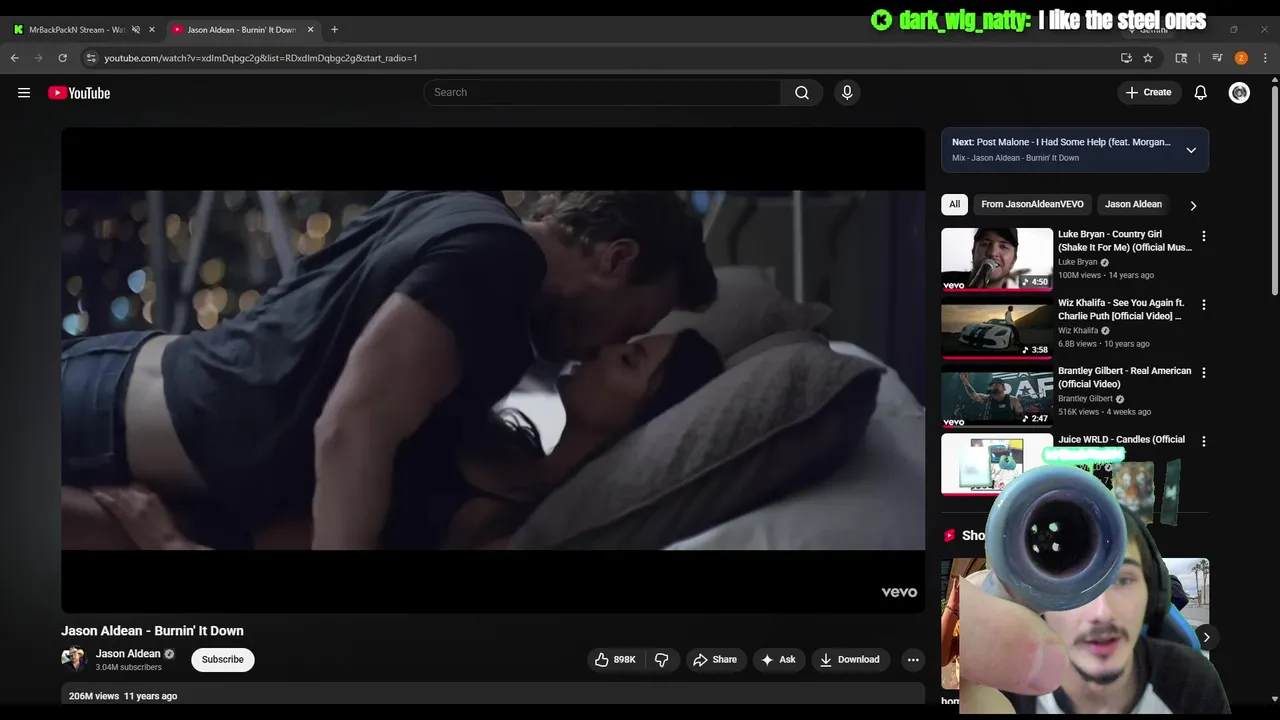Image resolution: width=1280 pixels, height=720 pixels.
Task: Show more filter chips arrow
Action: tap(1193, 205)
